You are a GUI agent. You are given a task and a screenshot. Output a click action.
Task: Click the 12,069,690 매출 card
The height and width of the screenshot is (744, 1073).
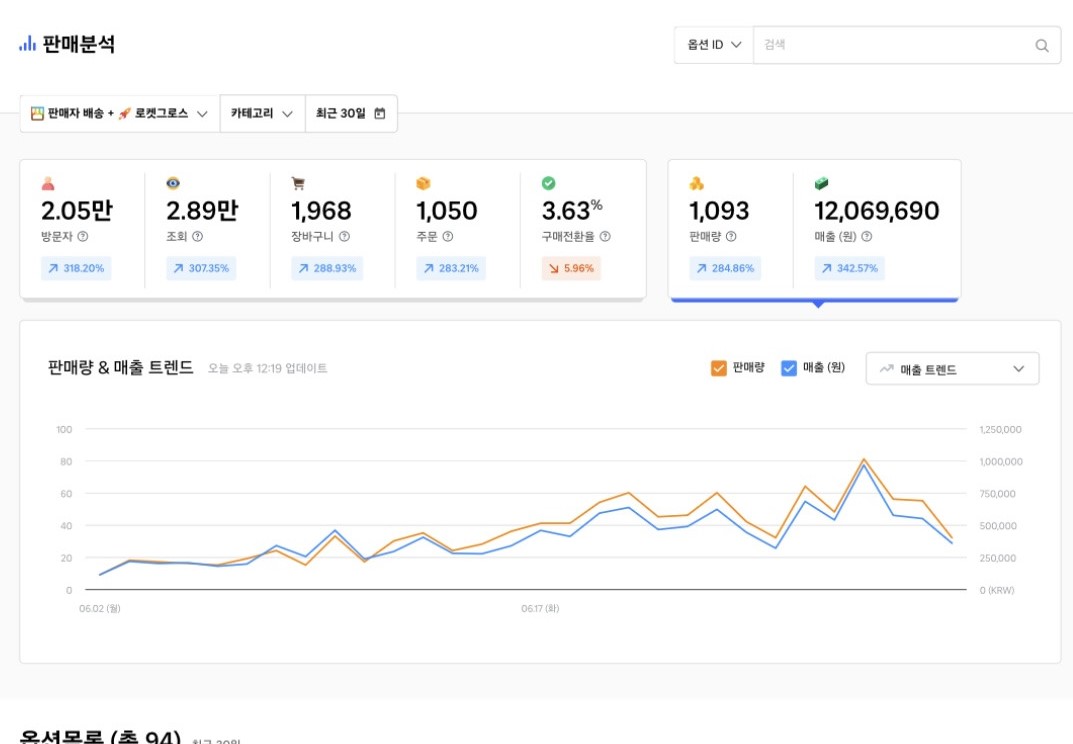[x=877, y=228]
